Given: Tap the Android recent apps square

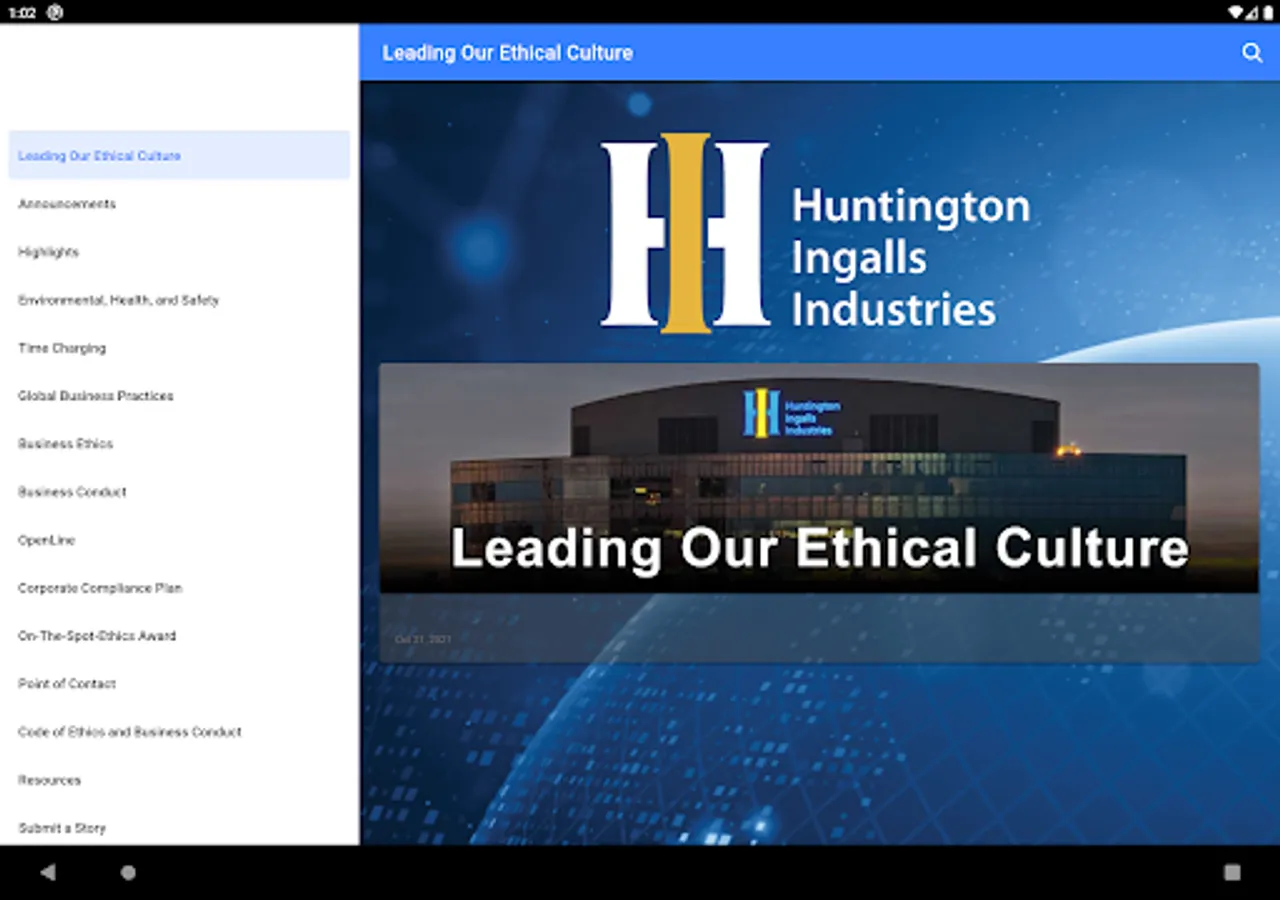Looking at the screenshot, I should [1232, 872].
